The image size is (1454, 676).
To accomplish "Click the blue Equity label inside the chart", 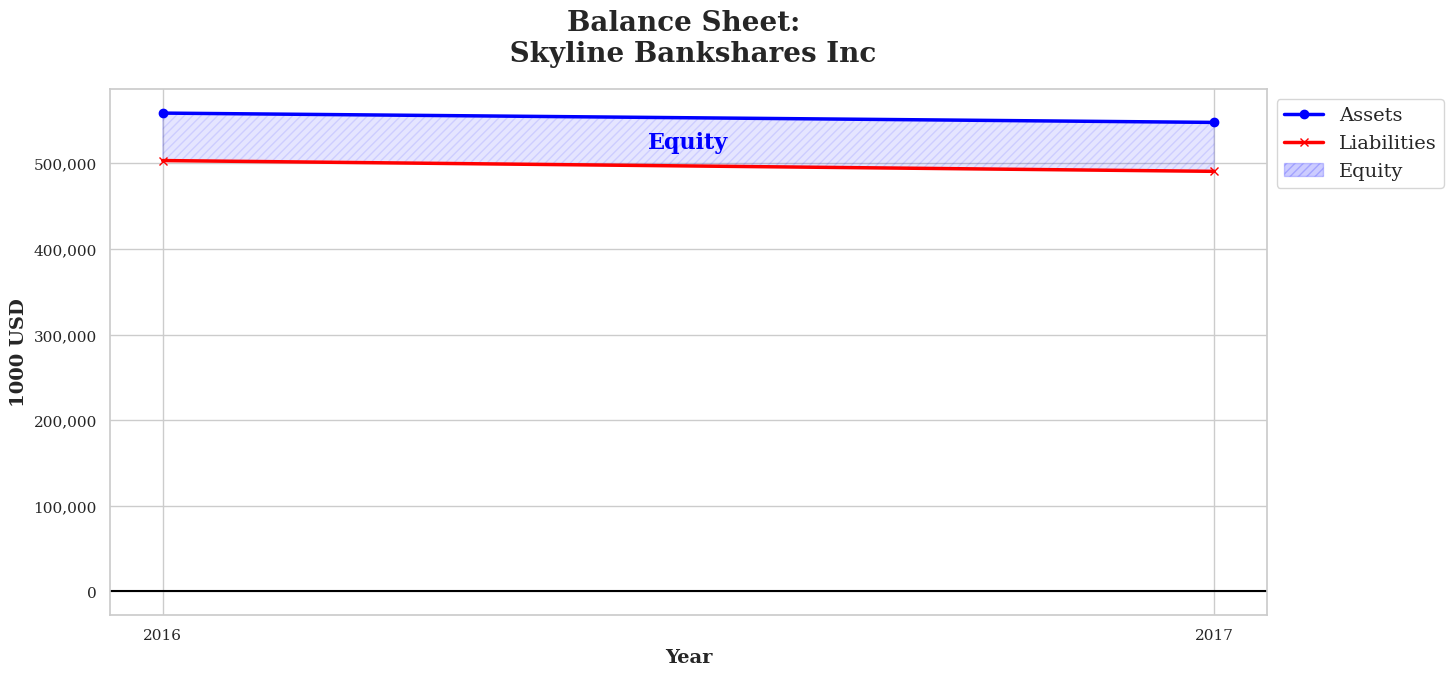I will click(687, 142).
